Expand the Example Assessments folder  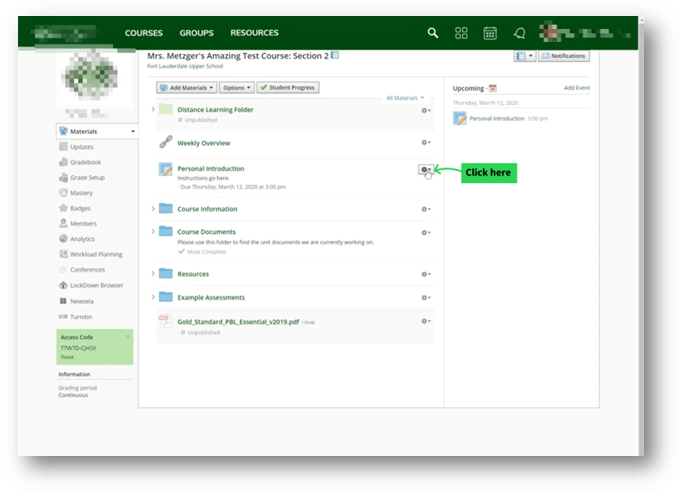[x=153, y=297]
